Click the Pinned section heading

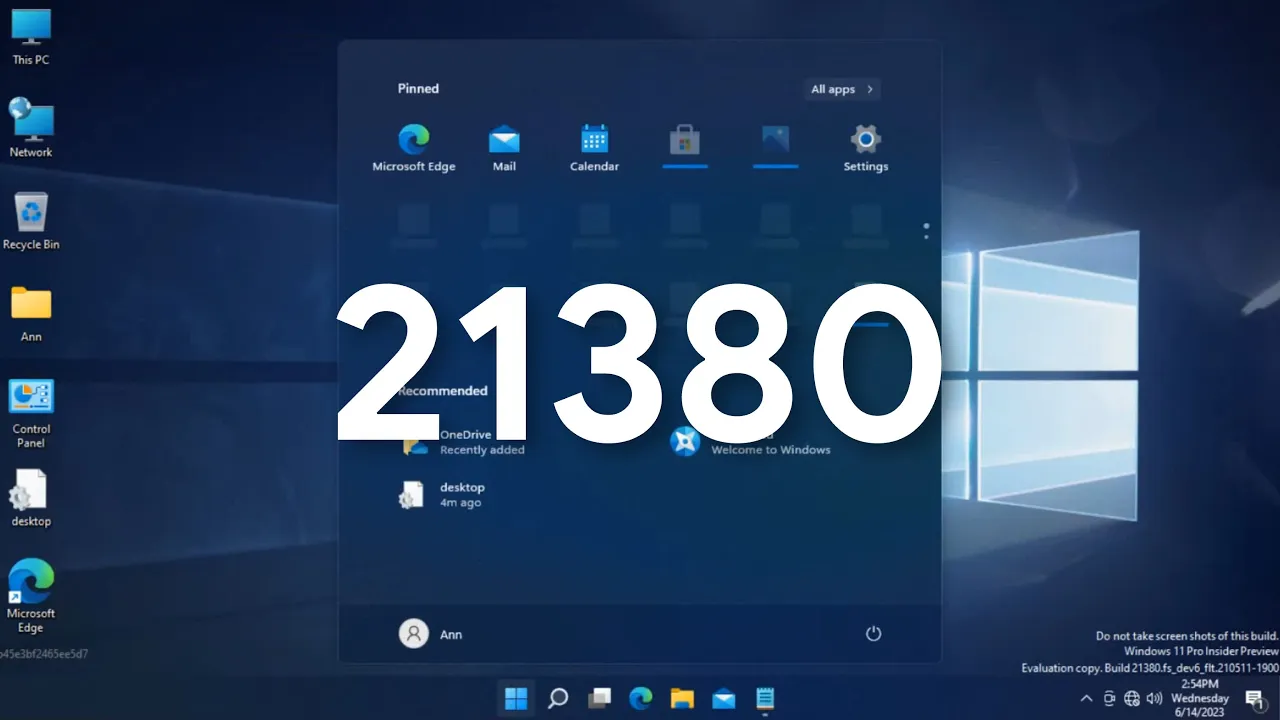point(418,89)
